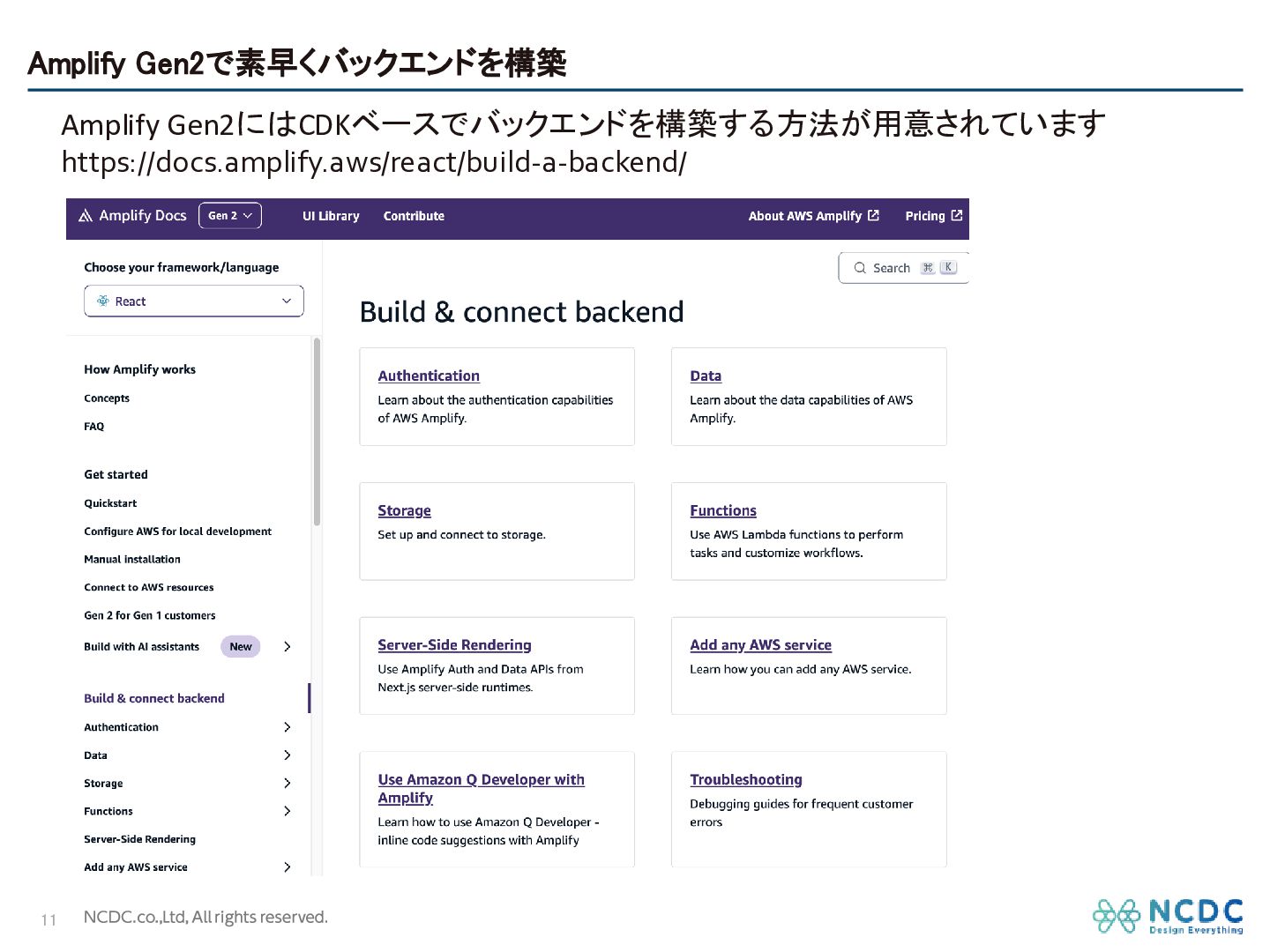Open the Troubleshooting card link
The width and height of the screenshot is (1270, 952).
coord(746,780)
